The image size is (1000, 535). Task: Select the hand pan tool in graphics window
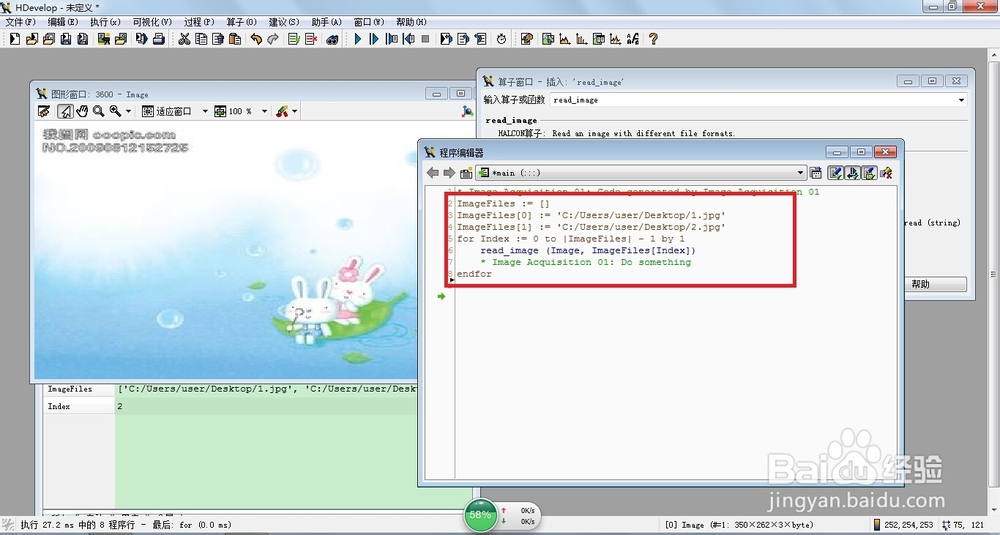click(x=82, y=111)
